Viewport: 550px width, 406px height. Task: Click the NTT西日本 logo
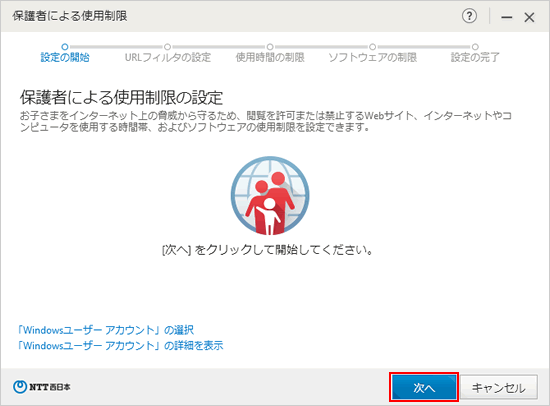[x=42, y=387]
